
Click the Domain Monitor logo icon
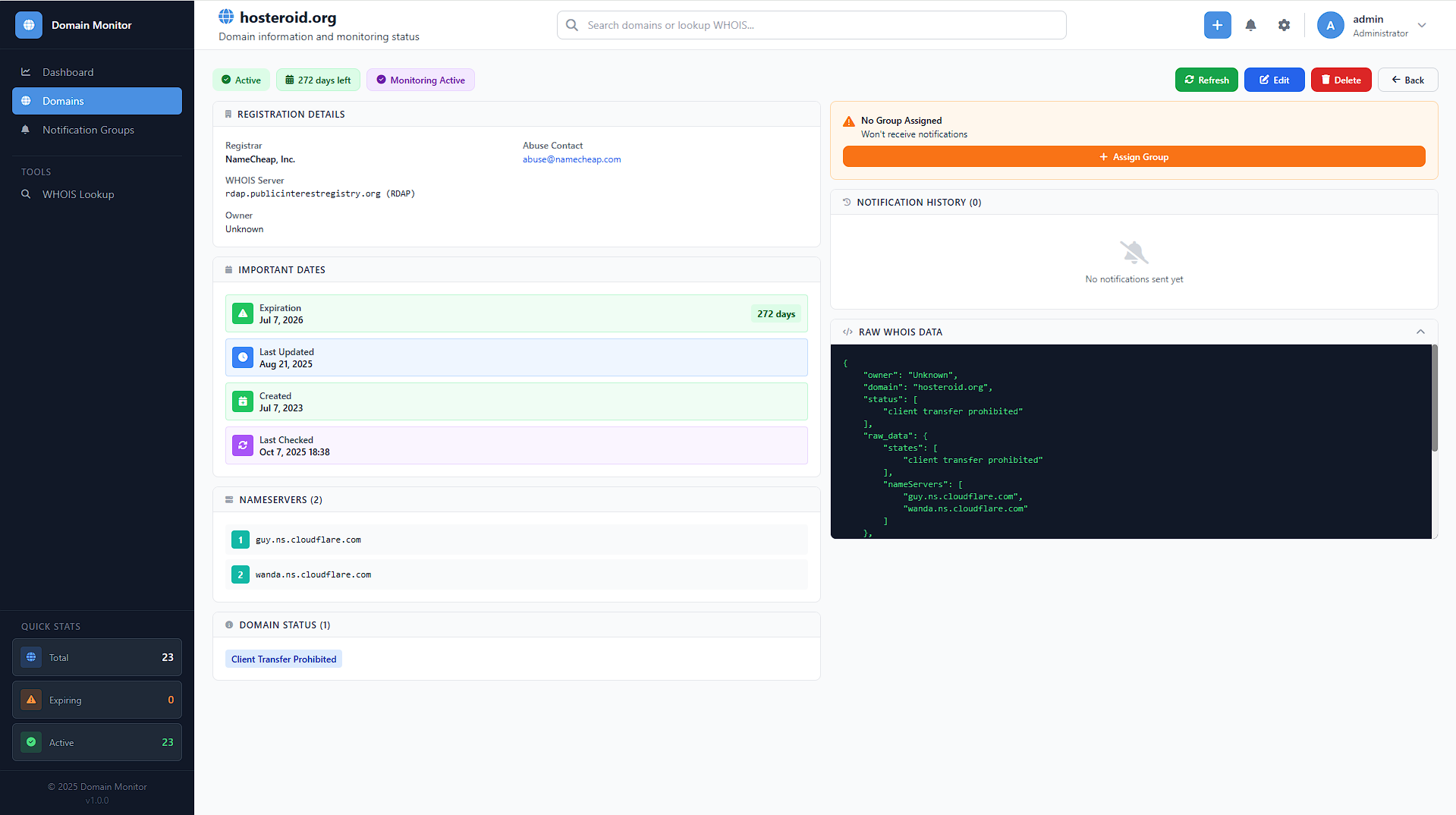(x=29, y=25)
